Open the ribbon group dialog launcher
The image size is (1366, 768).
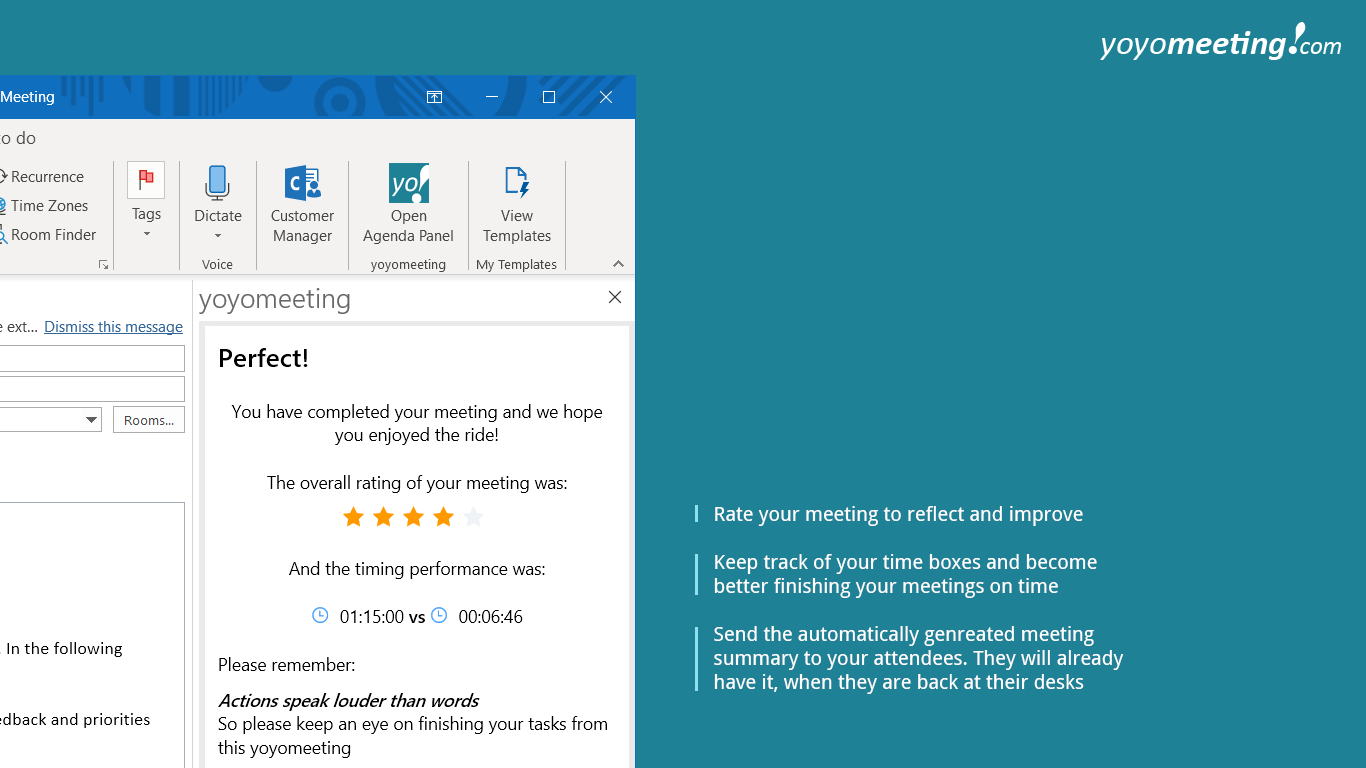point(103,265)
